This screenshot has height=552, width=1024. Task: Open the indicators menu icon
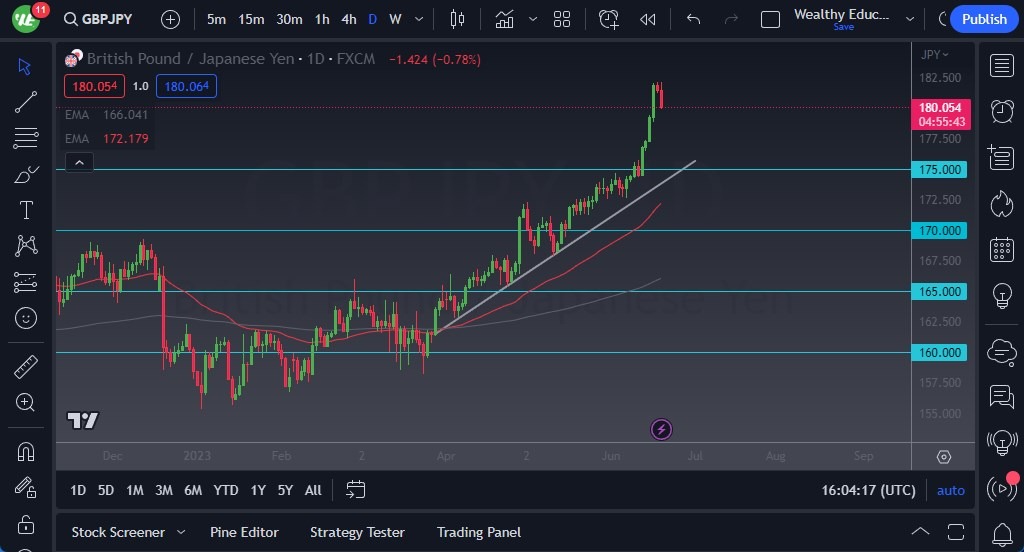click(x=504, y=19)
